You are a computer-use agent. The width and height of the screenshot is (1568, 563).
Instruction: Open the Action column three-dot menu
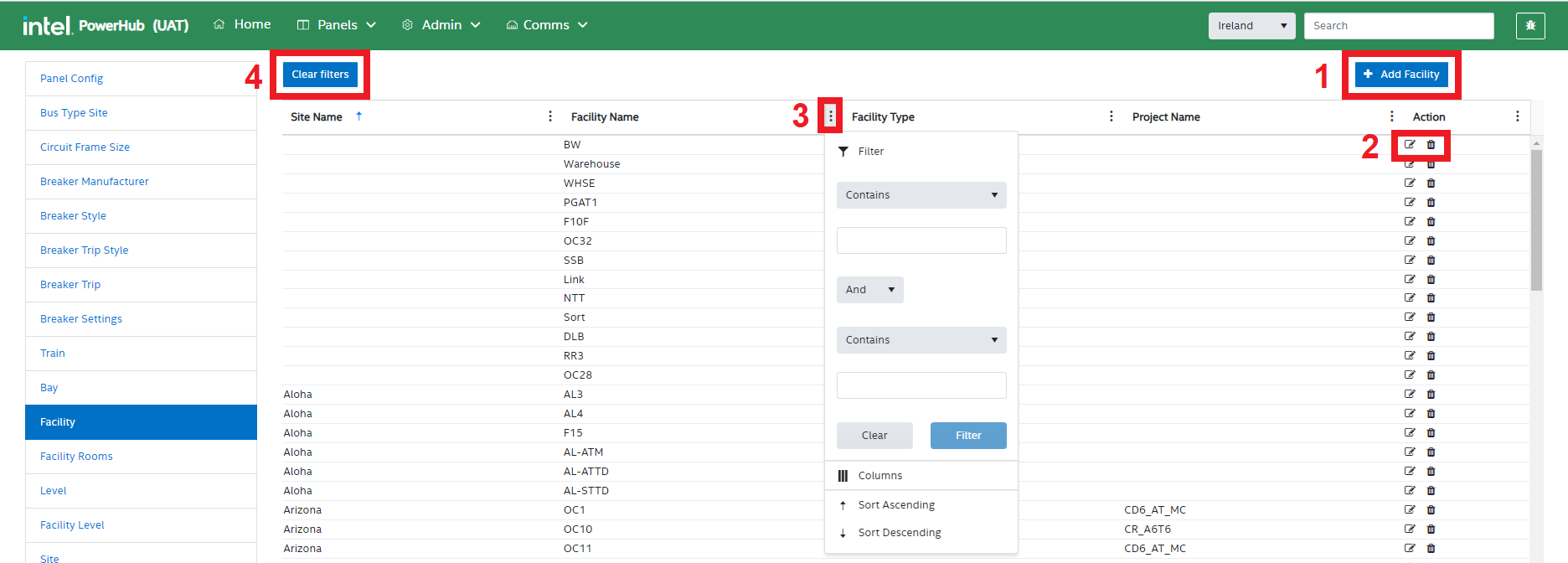[1517, 116]
